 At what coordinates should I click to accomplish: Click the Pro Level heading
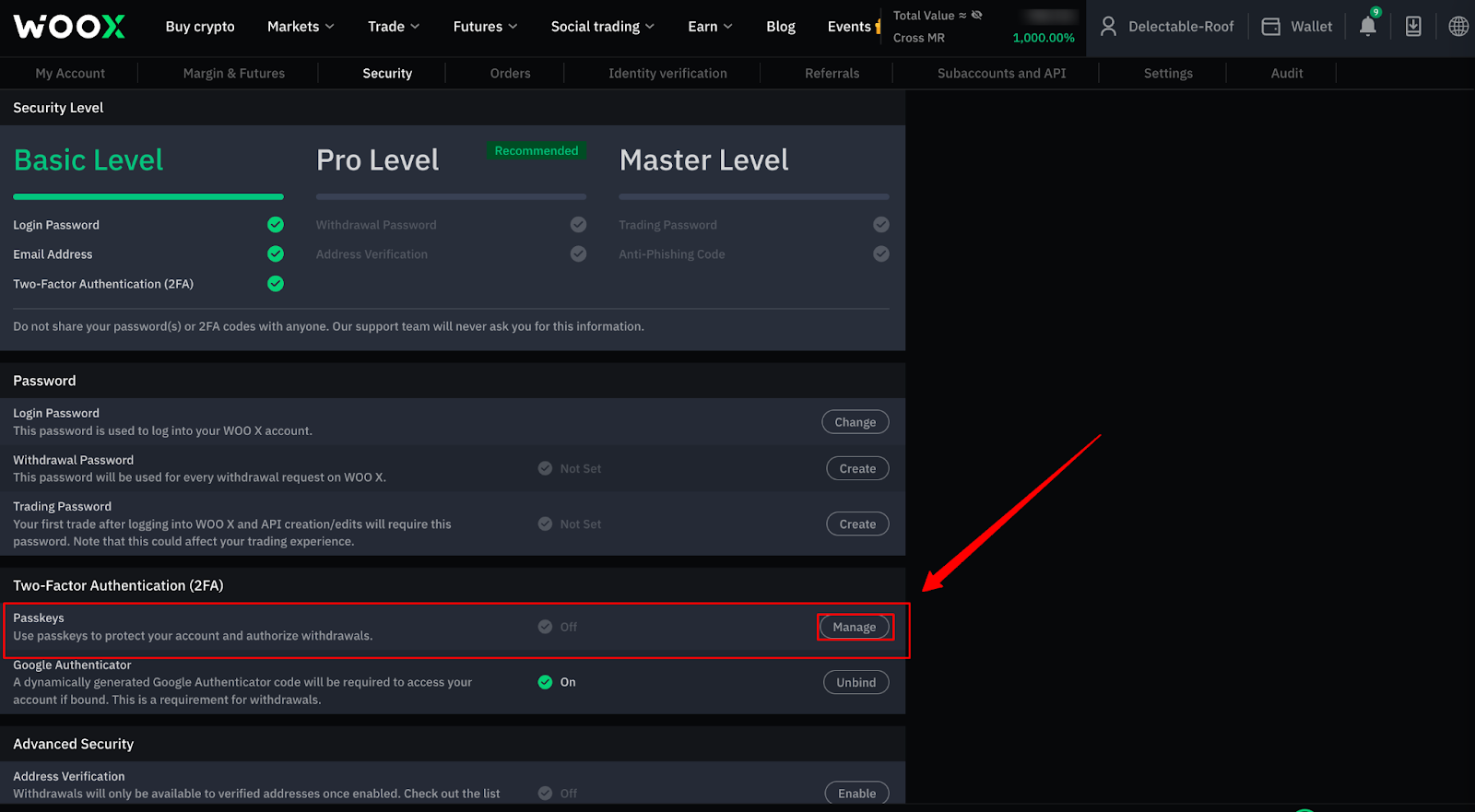[x=377, y=160]
